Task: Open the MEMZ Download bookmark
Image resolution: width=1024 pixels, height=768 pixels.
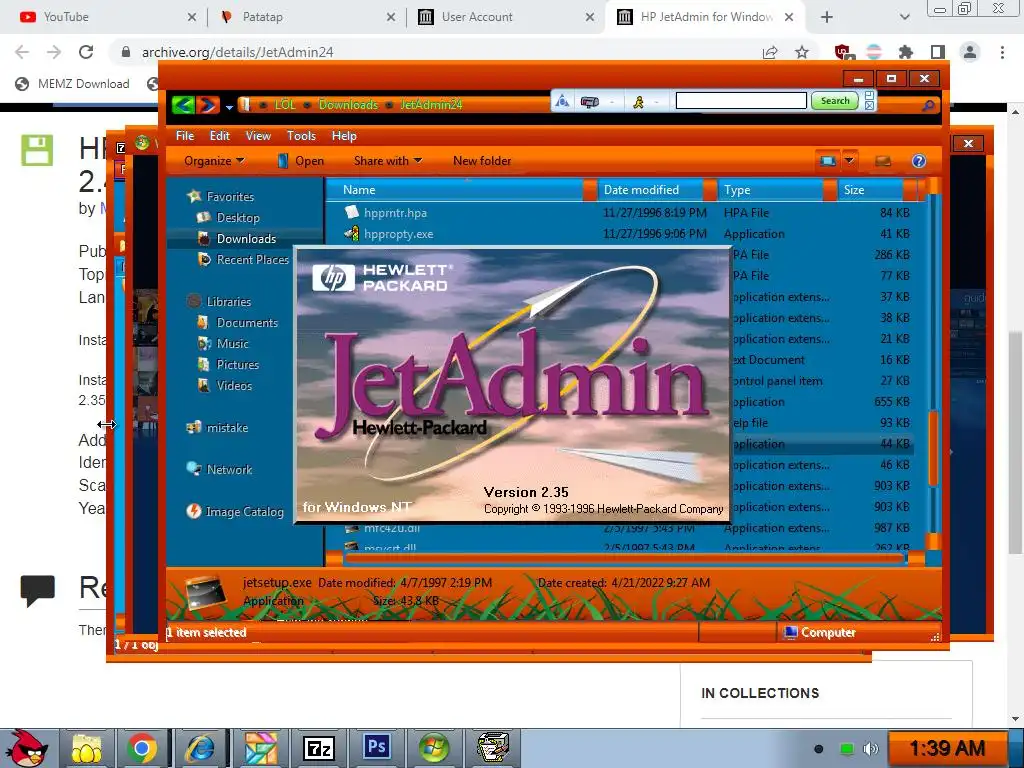Action: point(72,84)
